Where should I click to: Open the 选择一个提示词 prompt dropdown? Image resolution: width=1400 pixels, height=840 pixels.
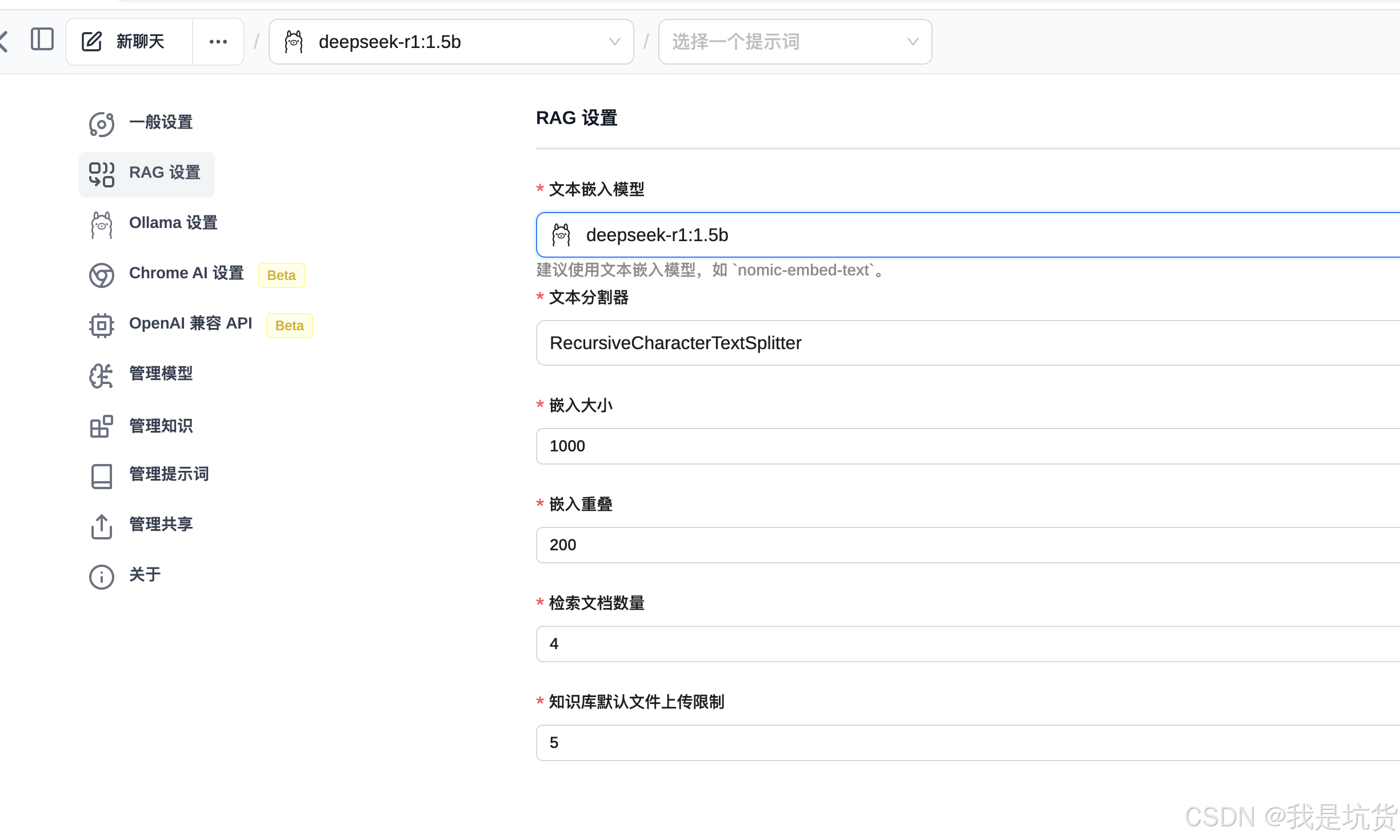[794, 42]
